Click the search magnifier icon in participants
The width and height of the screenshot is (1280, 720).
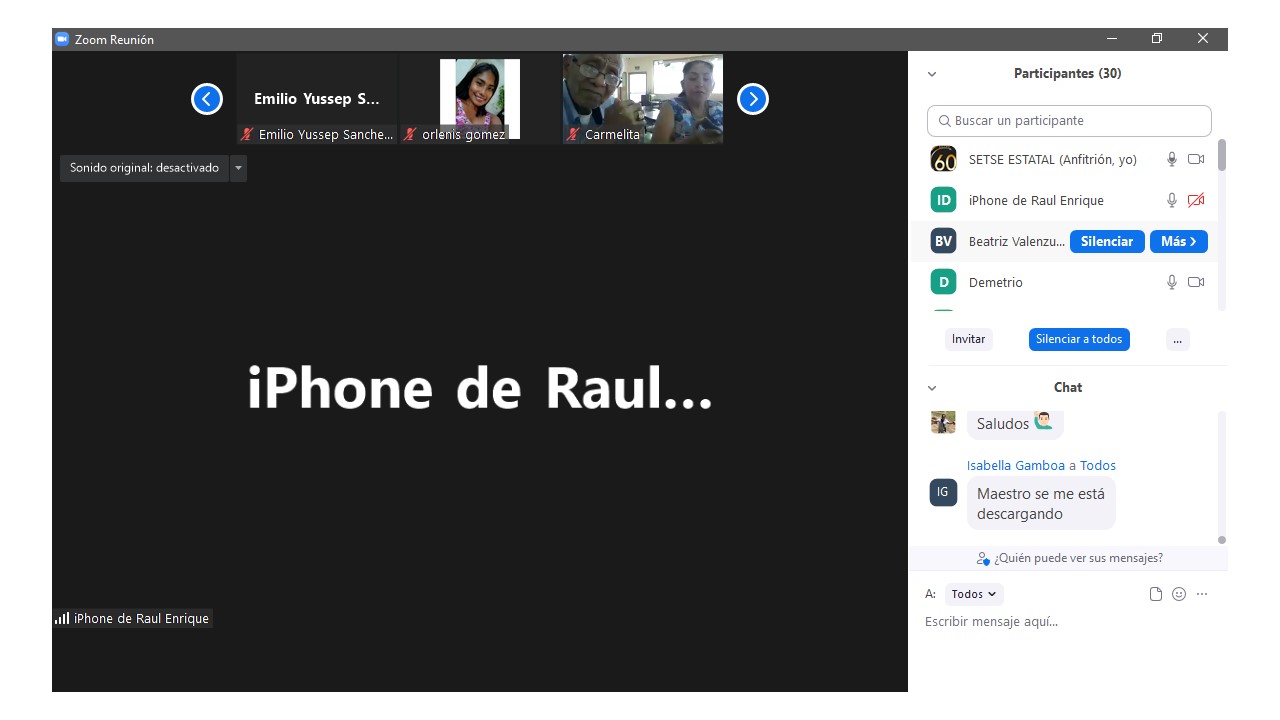[944, 121]
